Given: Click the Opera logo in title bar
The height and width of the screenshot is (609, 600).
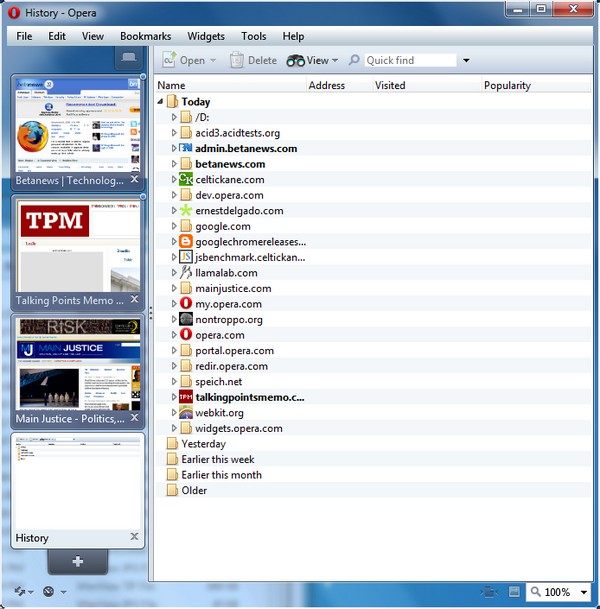Looking at the screenshot, I should click(14, 13).
